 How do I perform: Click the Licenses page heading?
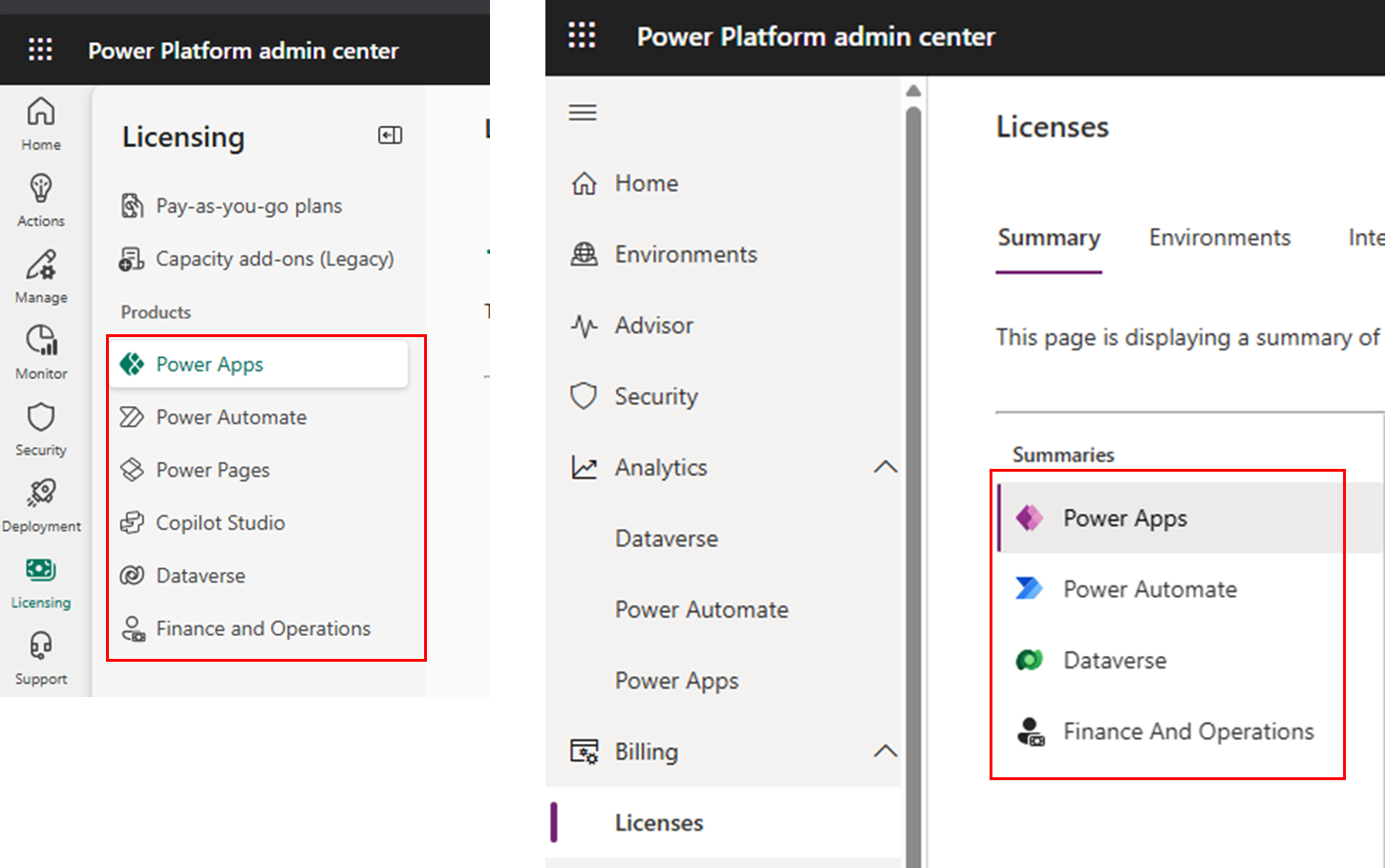(1053, 127)
